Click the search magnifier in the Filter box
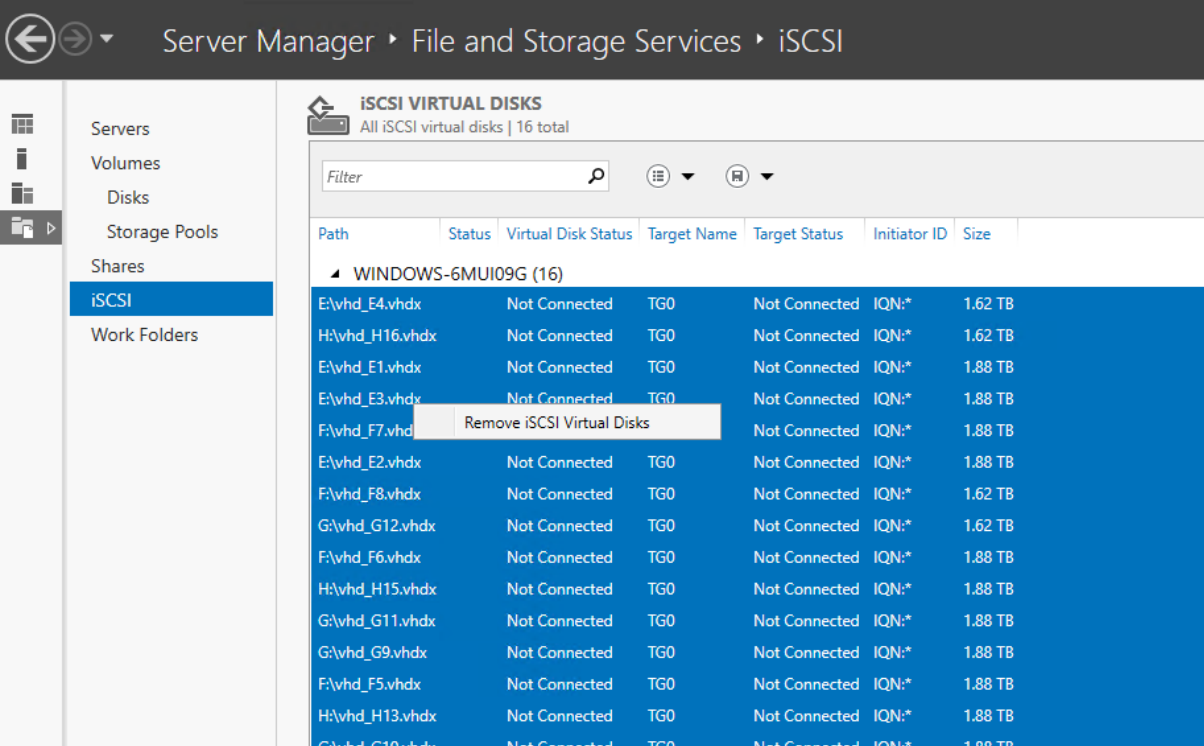This screenshot has width=1204, height=746. click(596, 177)
